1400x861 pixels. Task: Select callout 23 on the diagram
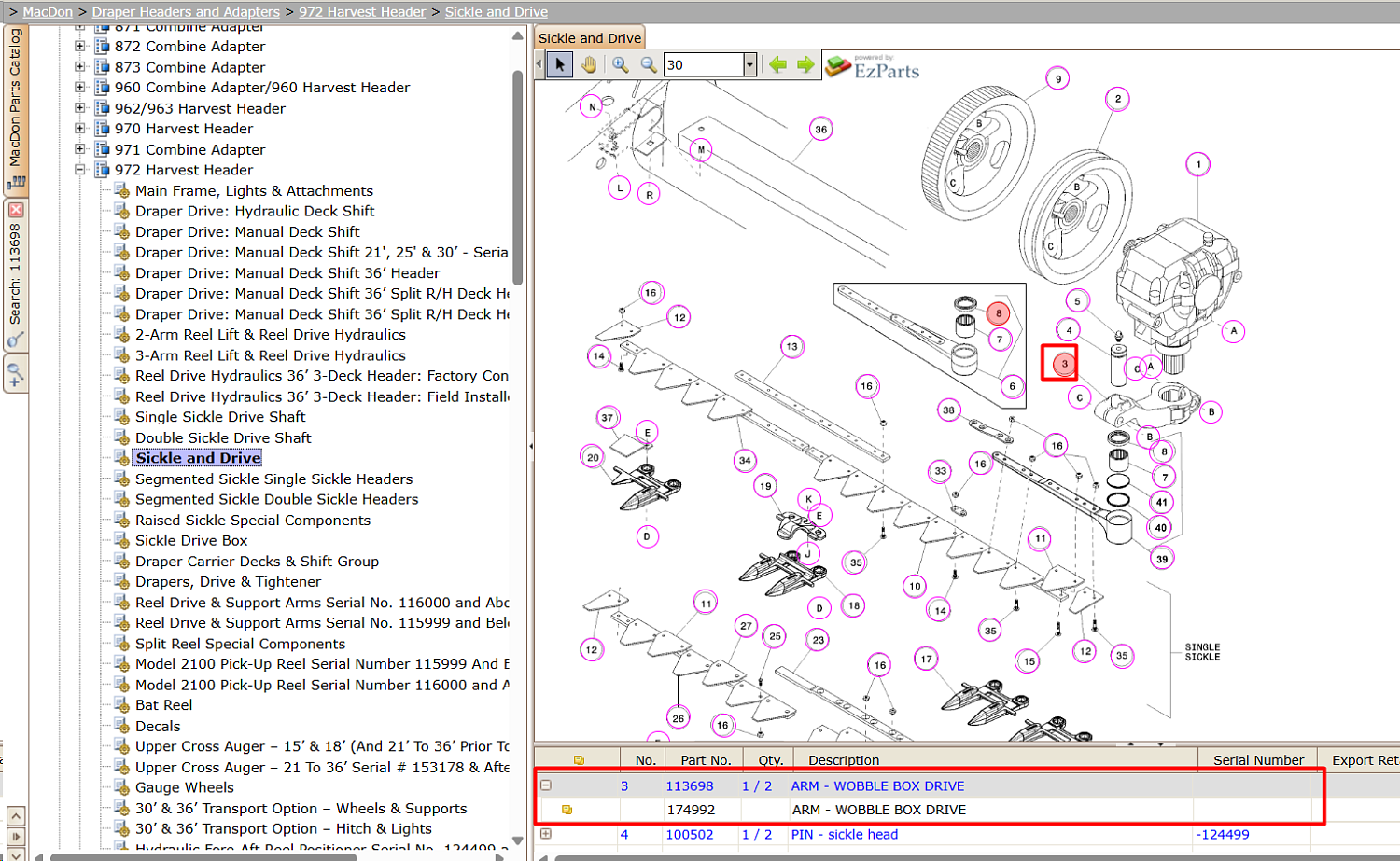[819, 640]
